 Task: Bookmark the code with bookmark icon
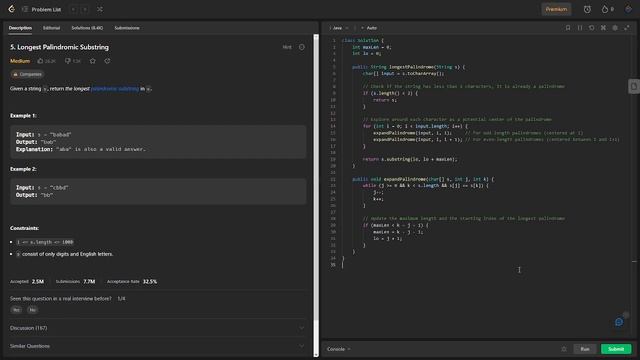568,28
